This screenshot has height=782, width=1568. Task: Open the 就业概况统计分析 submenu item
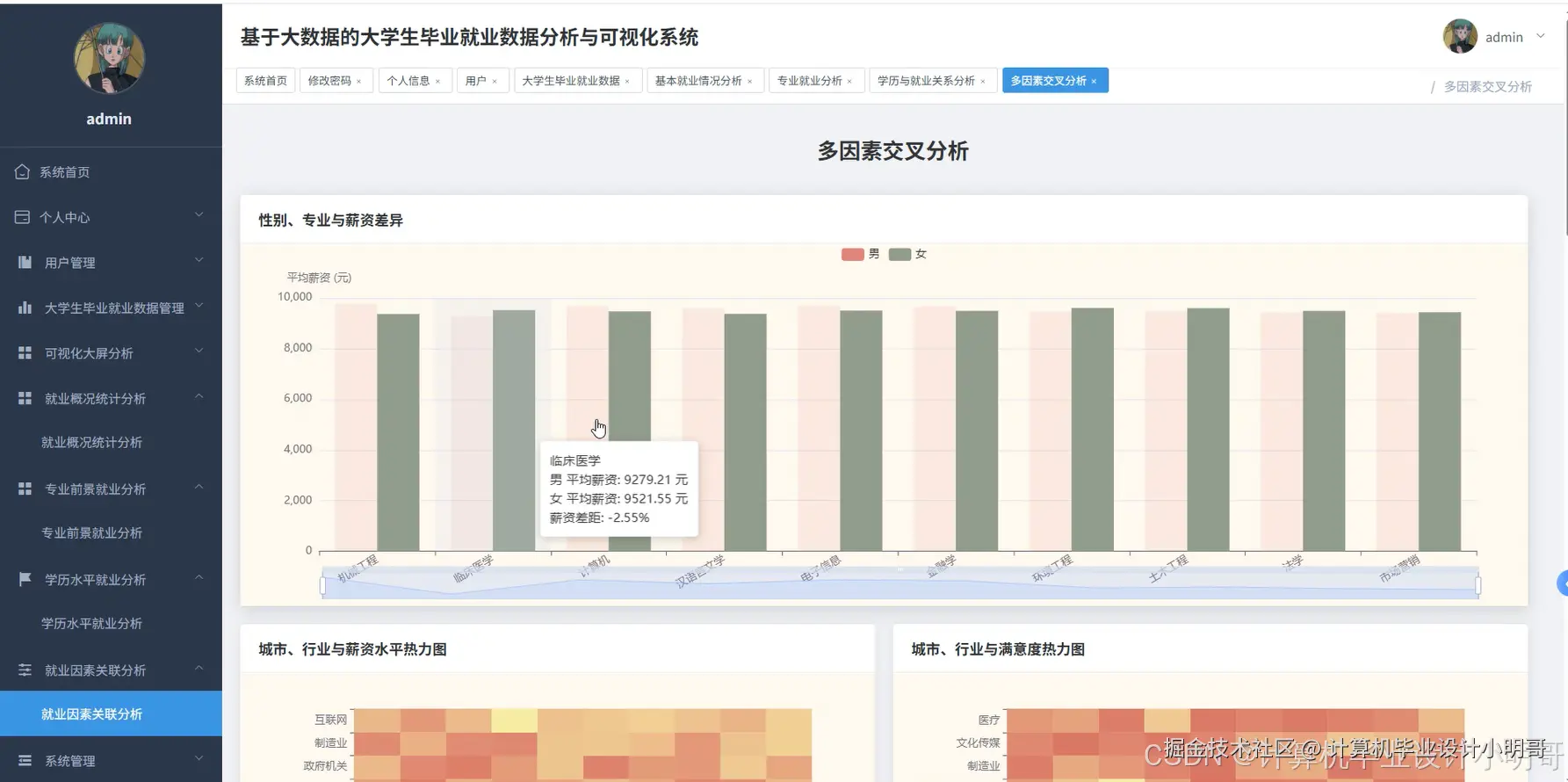click(111, 443)
